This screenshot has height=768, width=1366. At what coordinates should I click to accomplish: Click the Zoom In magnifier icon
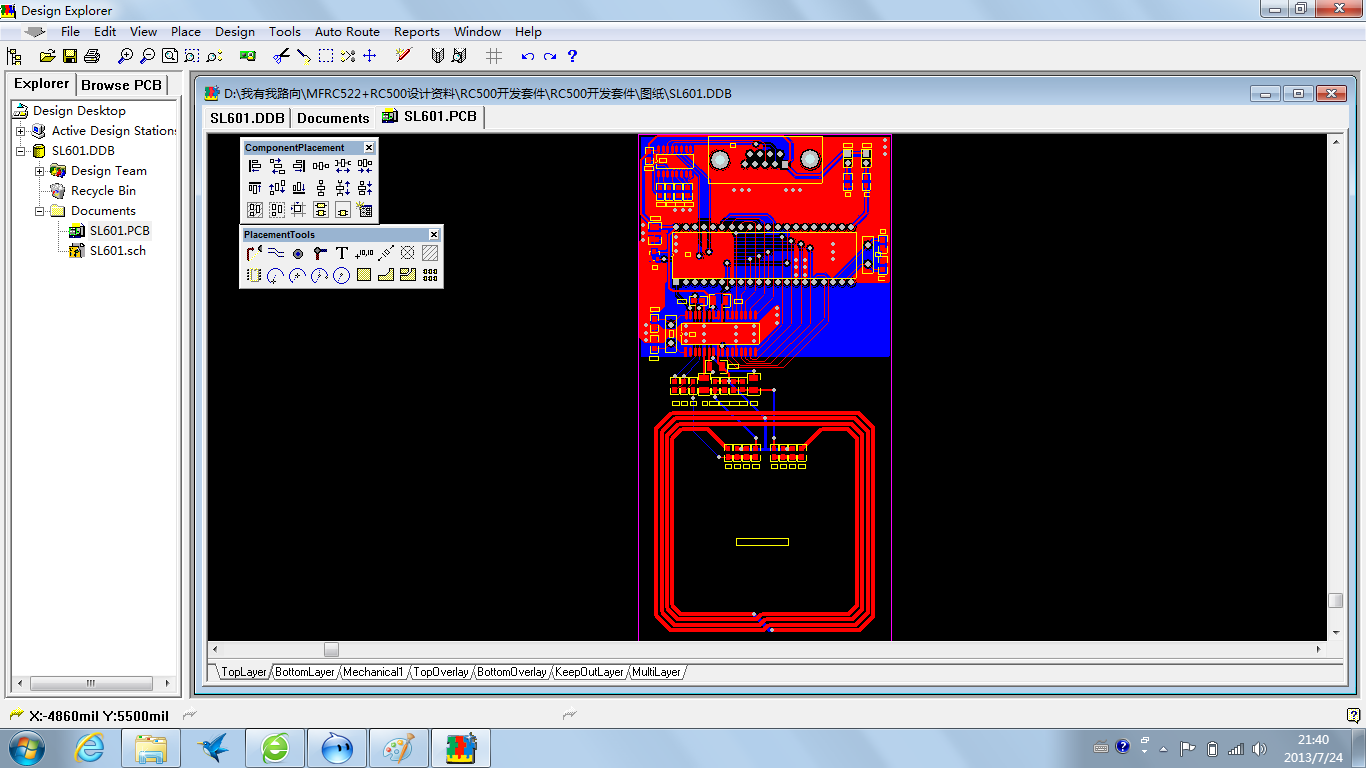125,56
